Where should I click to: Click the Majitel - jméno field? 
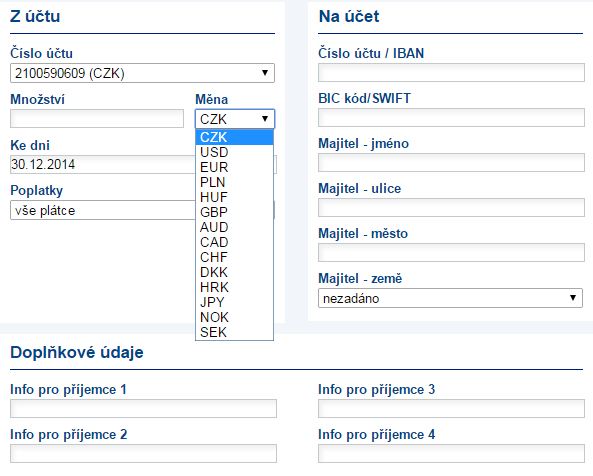451,163
